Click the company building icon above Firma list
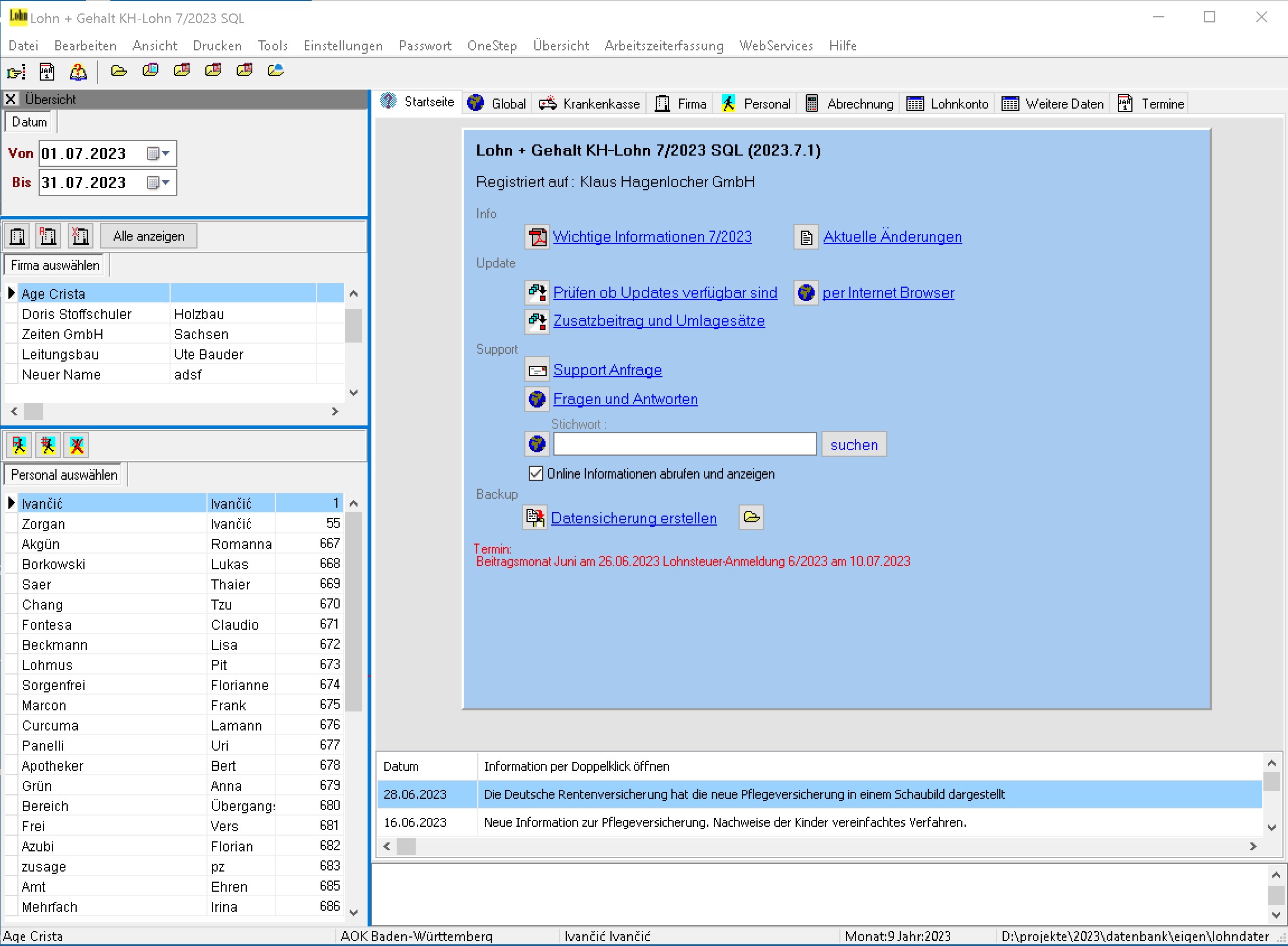 [x=18, y=236]
